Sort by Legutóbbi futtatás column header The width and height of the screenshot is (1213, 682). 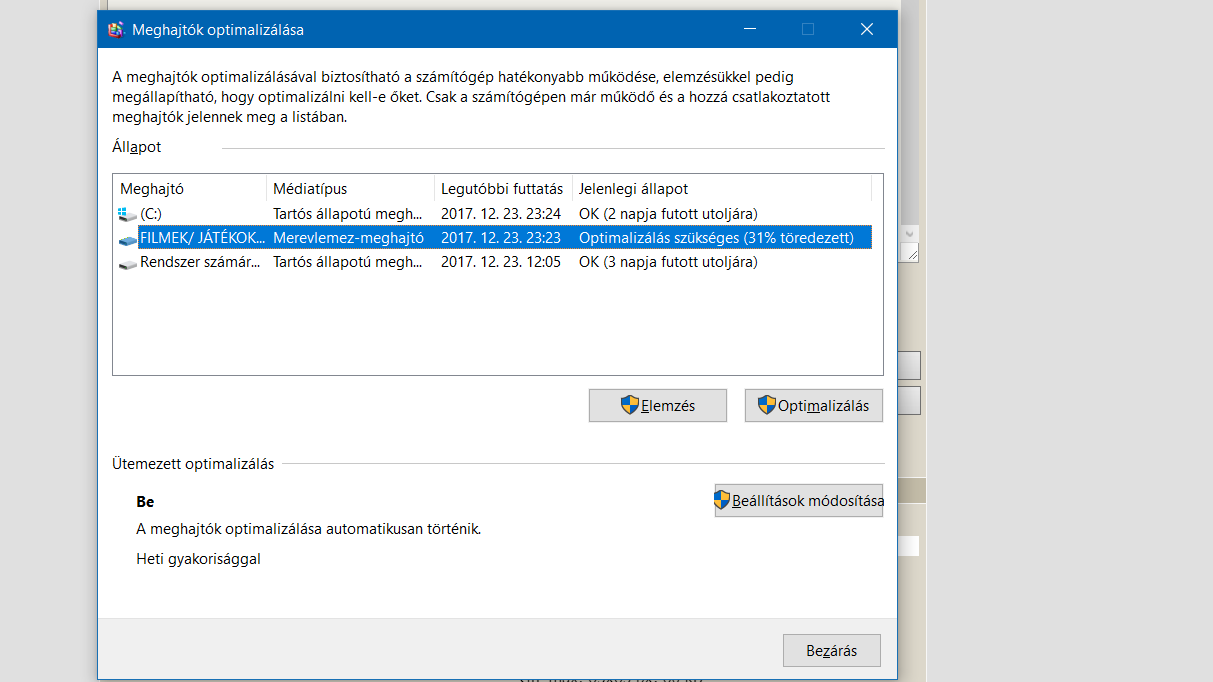point(503,188)
